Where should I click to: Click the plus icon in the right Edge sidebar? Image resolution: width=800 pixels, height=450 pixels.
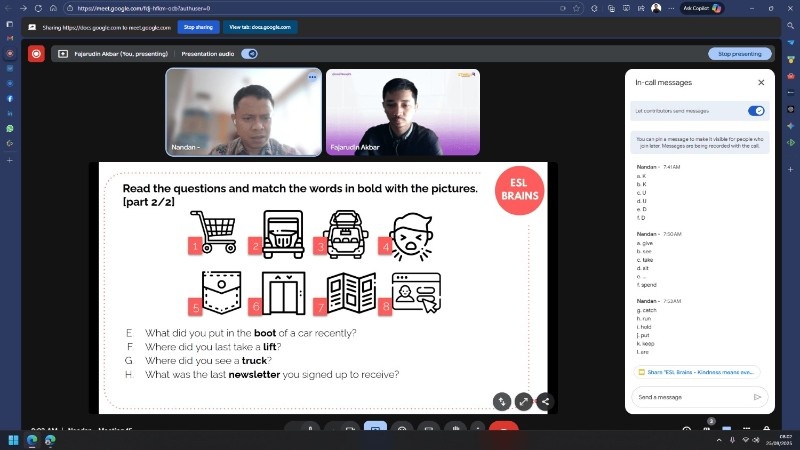790,169
